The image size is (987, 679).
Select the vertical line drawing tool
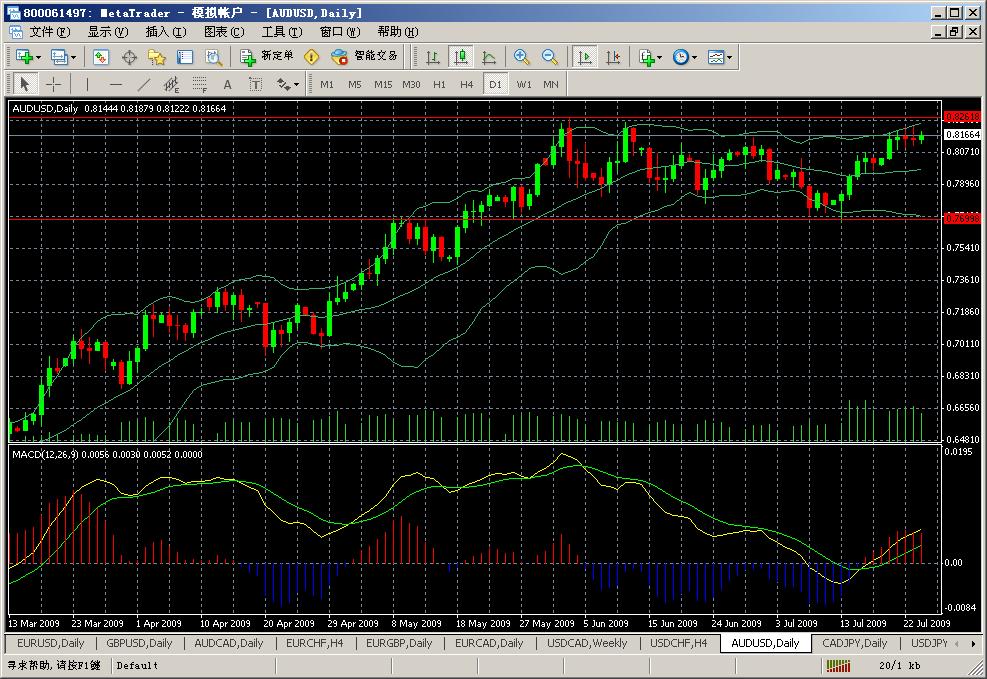pyautogui.click(x=87, y=84)
